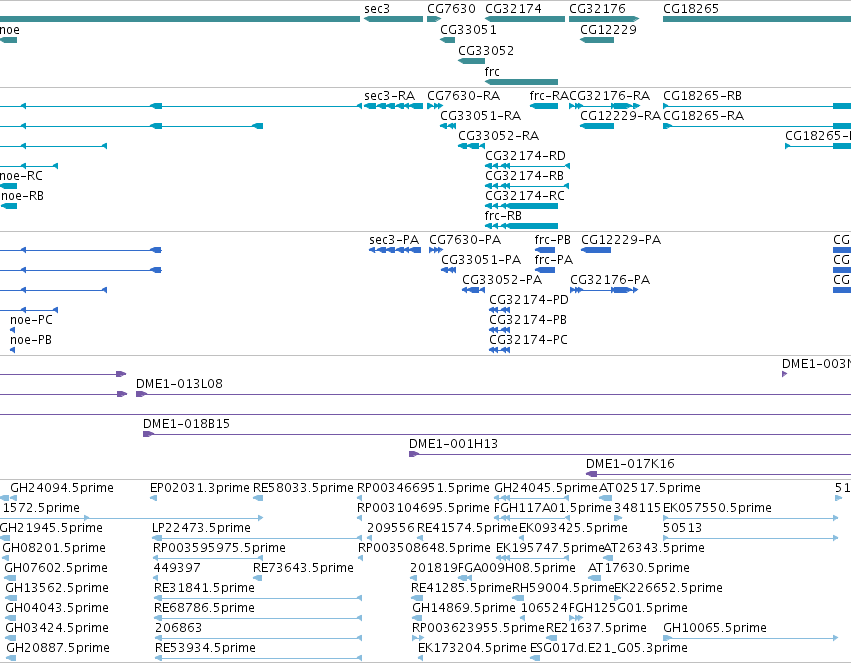This screenshot has height=663, width=851.
Task: Open protein frc-PB label
Action: click(552, 240)
